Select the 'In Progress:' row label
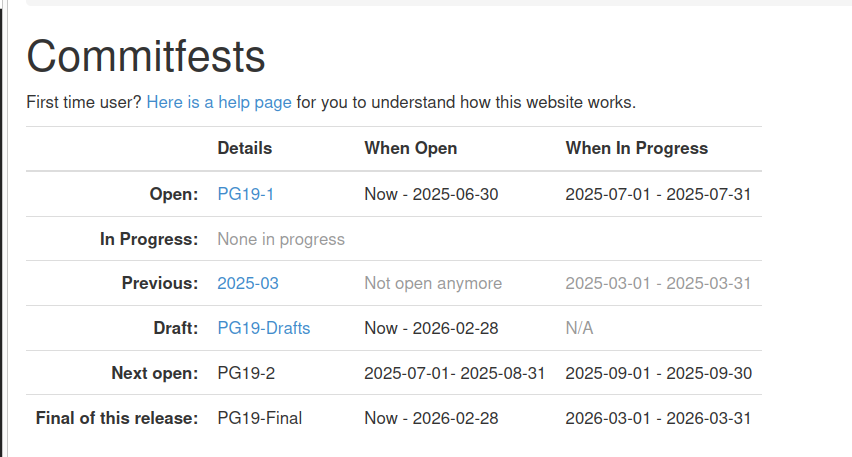852x457 pixels. click(149, 239)
